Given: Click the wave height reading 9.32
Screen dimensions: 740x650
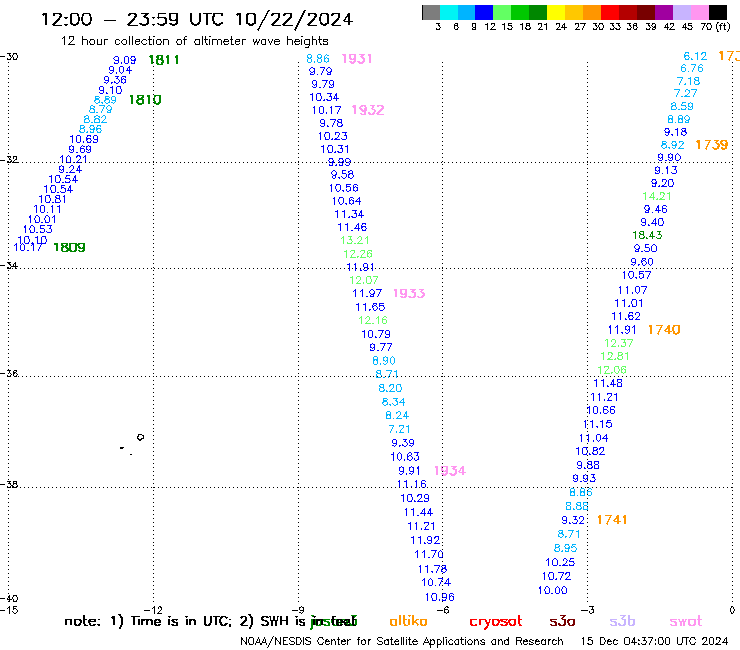Looking at the screenshot, I should click(x=573, y=520).
